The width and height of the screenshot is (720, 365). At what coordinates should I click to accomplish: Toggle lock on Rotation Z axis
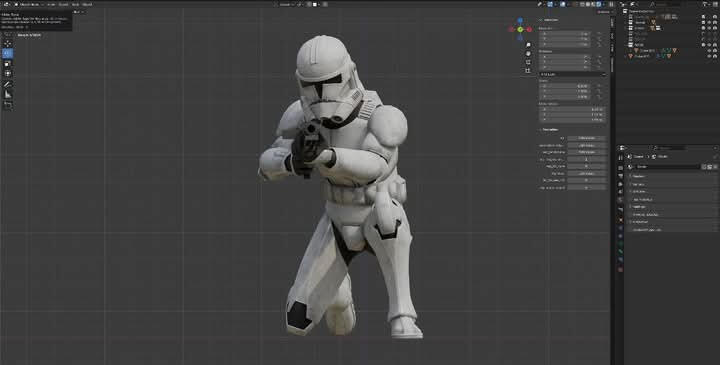click(599, 67)
